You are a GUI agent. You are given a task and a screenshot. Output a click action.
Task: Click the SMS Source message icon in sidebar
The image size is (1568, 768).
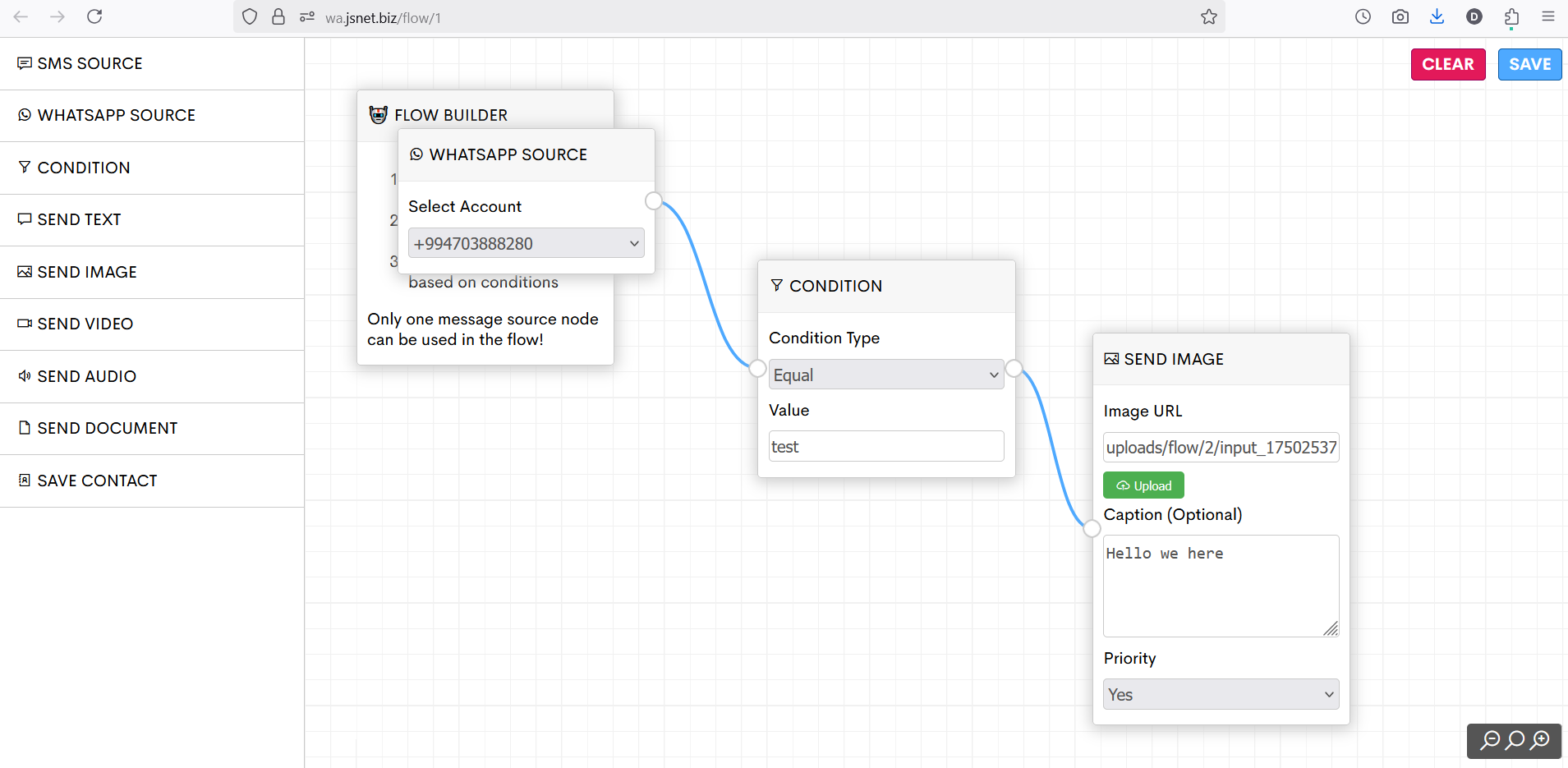tap(25, 63)
